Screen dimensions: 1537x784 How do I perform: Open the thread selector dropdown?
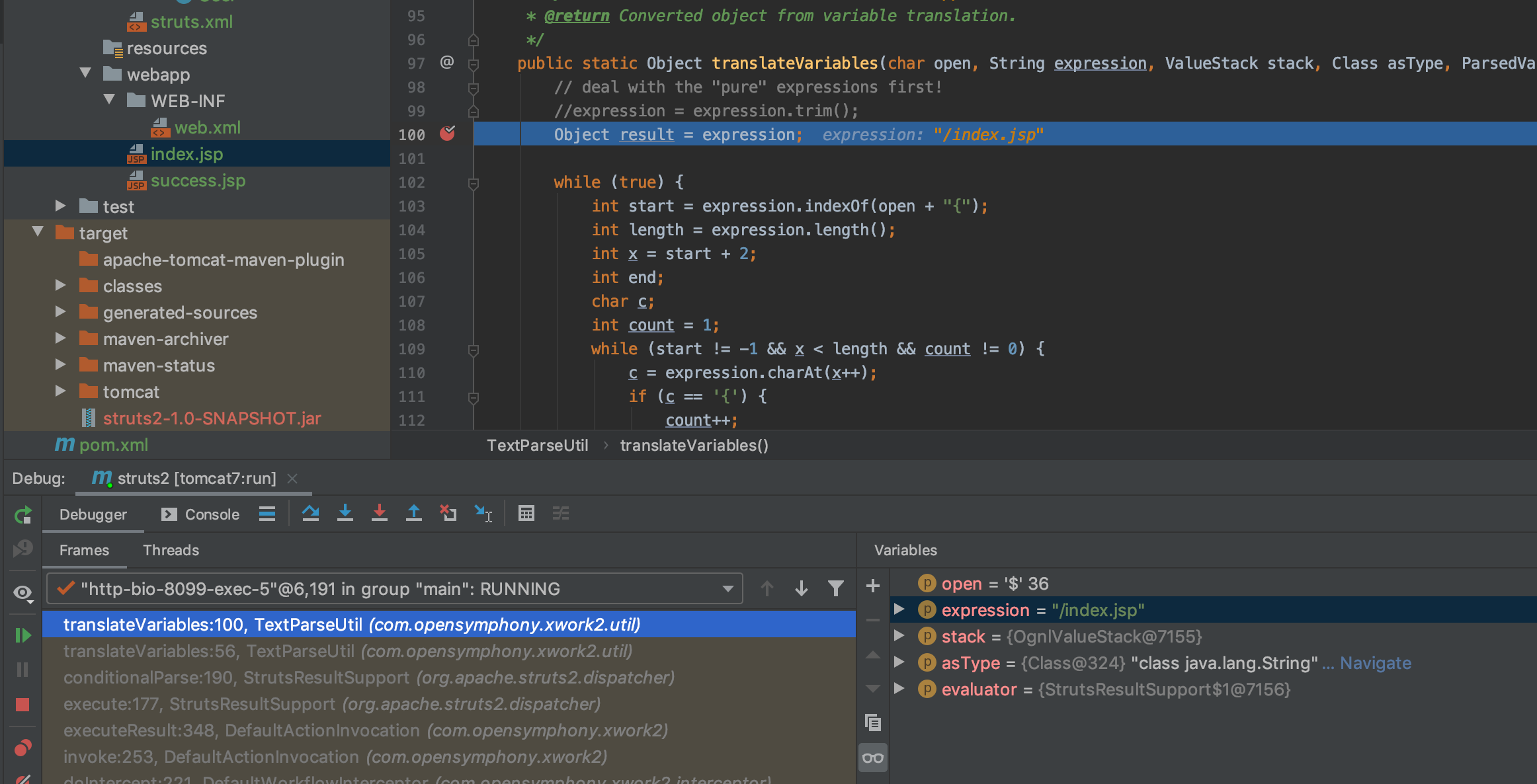727,588
